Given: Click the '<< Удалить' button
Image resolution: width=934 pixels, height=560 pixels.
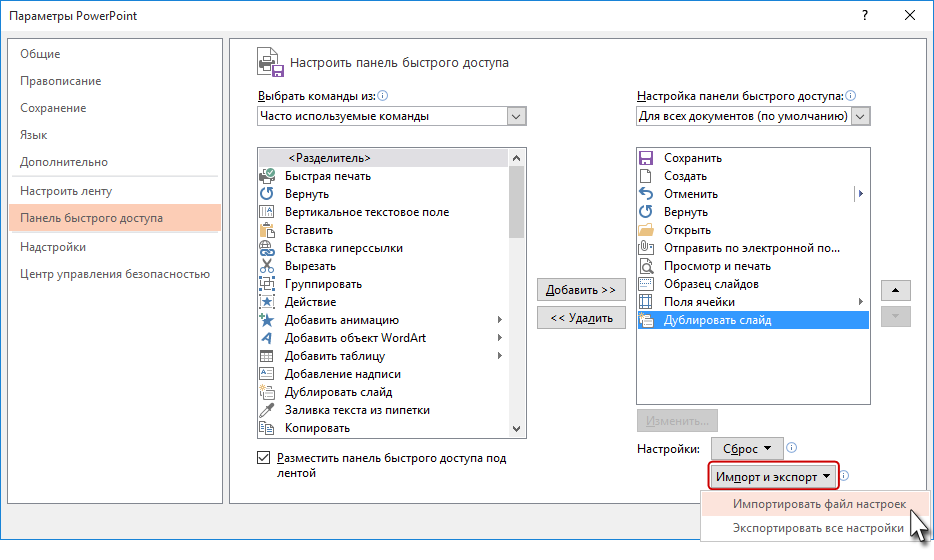Looking at the screenshot, I should pyautogui.click(x=581, y=318).
